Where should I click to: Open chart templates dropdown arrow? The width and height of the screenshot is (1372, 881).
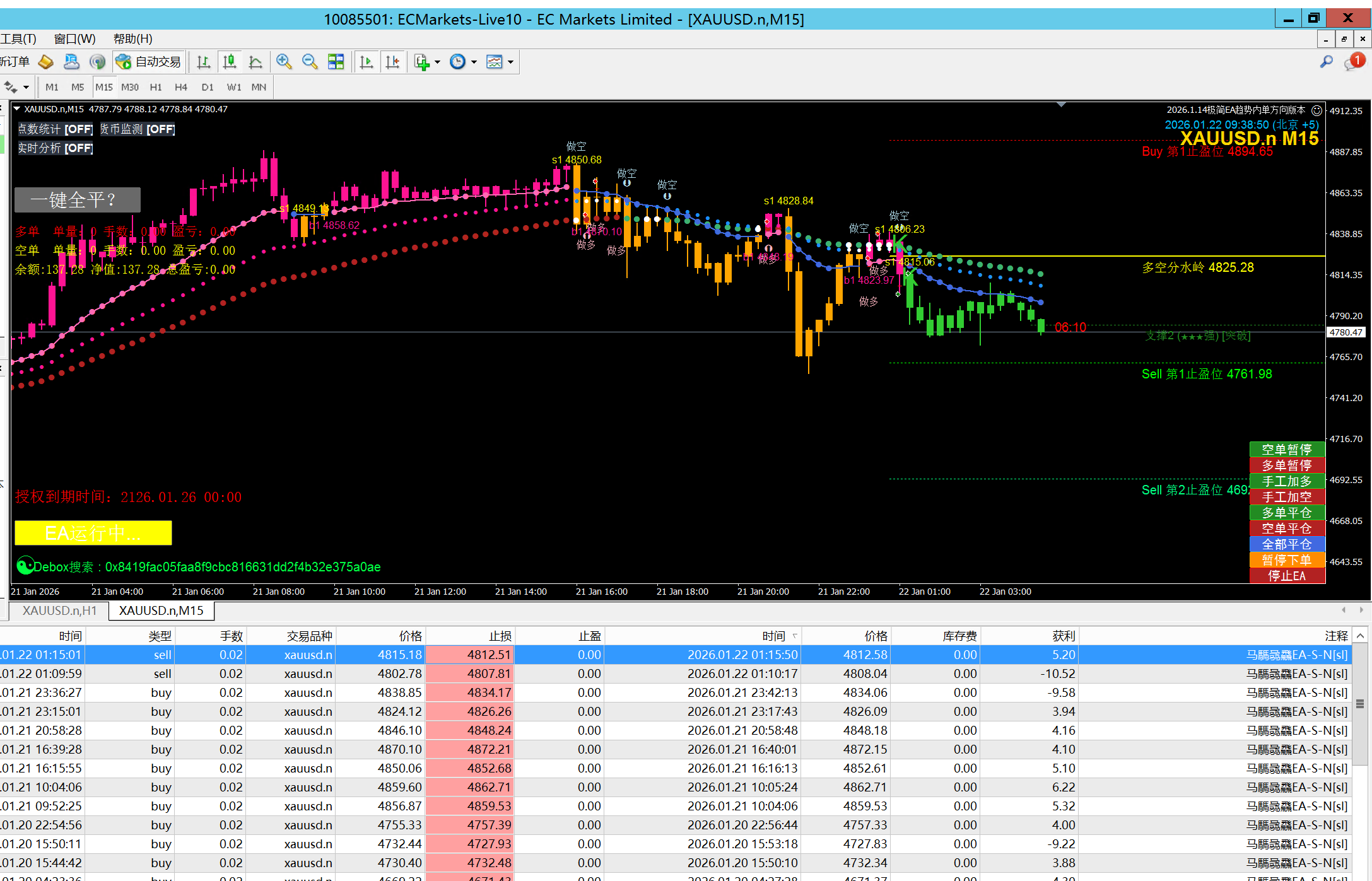pyautogui.click(x=510, y=62)
